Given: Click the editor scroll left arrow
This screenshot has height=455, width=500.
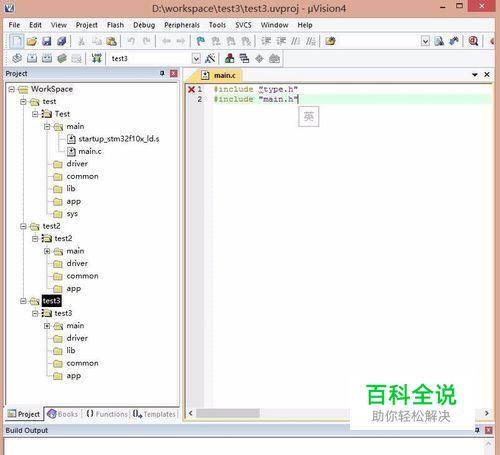Looking at the screenshot, I should 191,414.
